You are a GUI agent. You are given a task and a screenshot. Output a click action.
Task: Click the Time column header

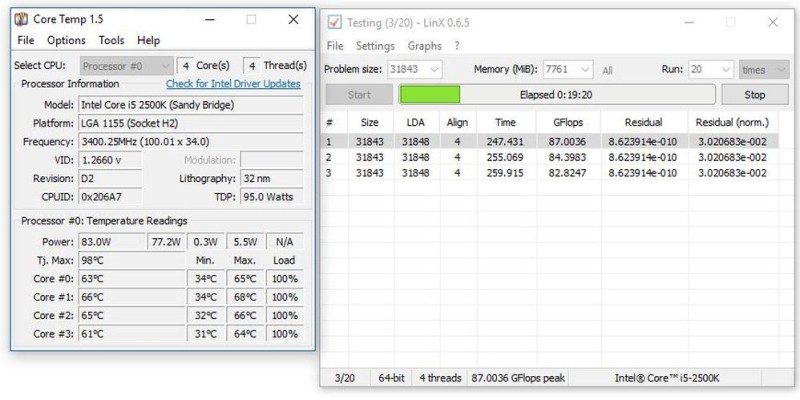506,122
